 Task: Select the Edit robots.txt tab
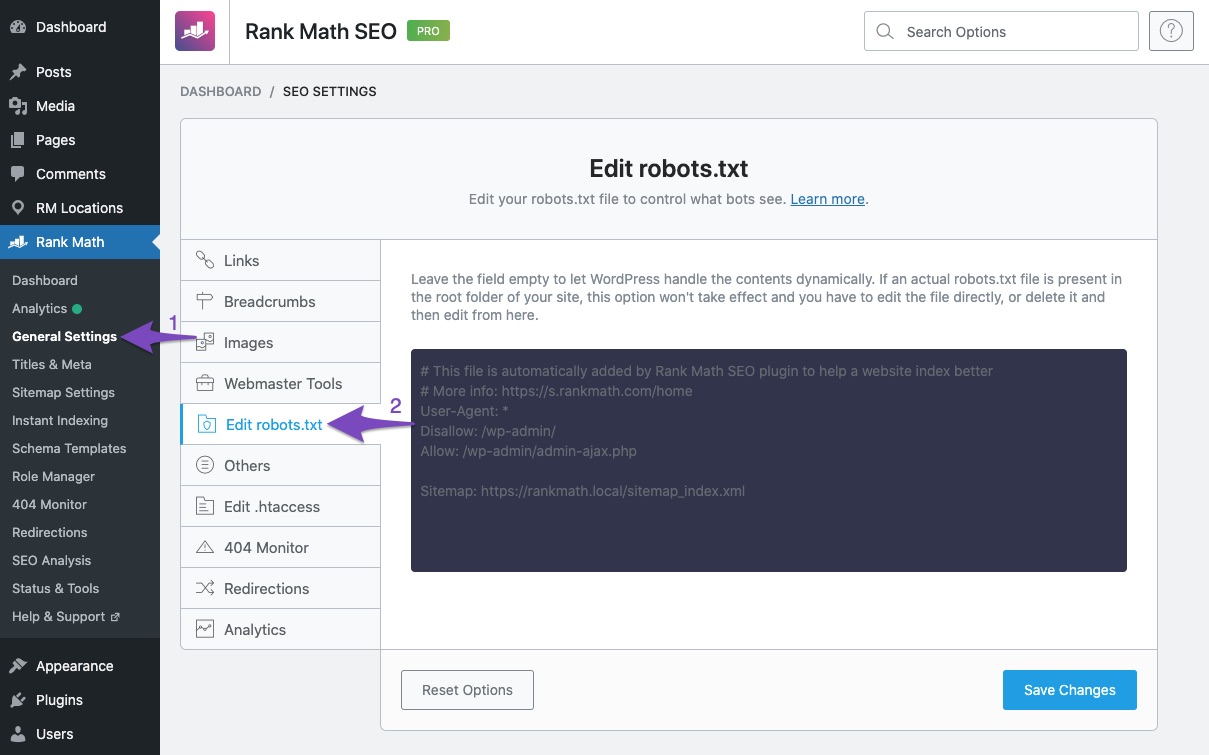click(x=280, y=424)
